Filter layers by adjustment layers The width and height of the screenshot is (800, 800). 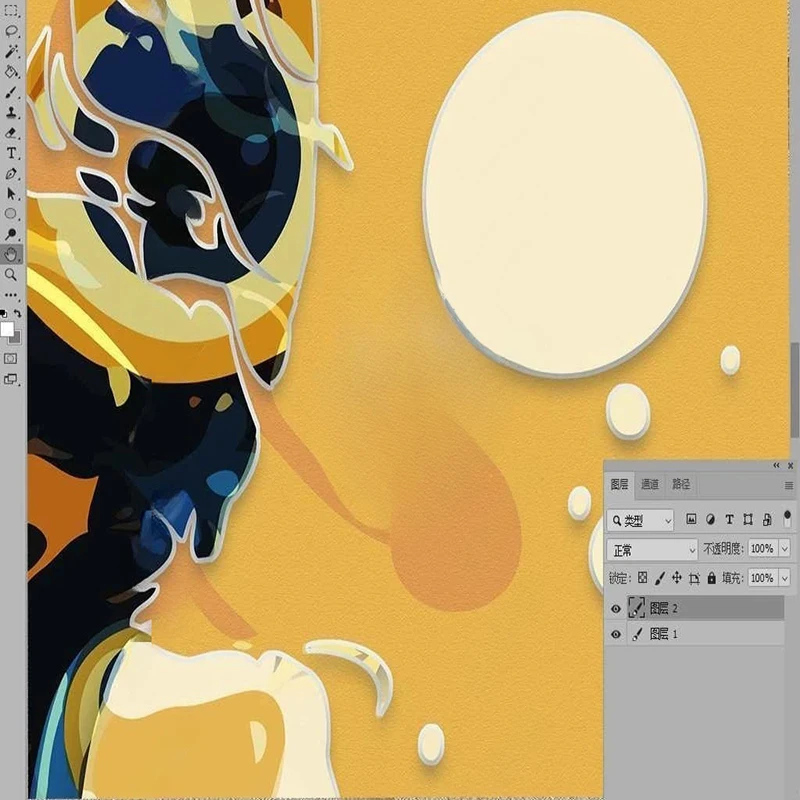710,519
